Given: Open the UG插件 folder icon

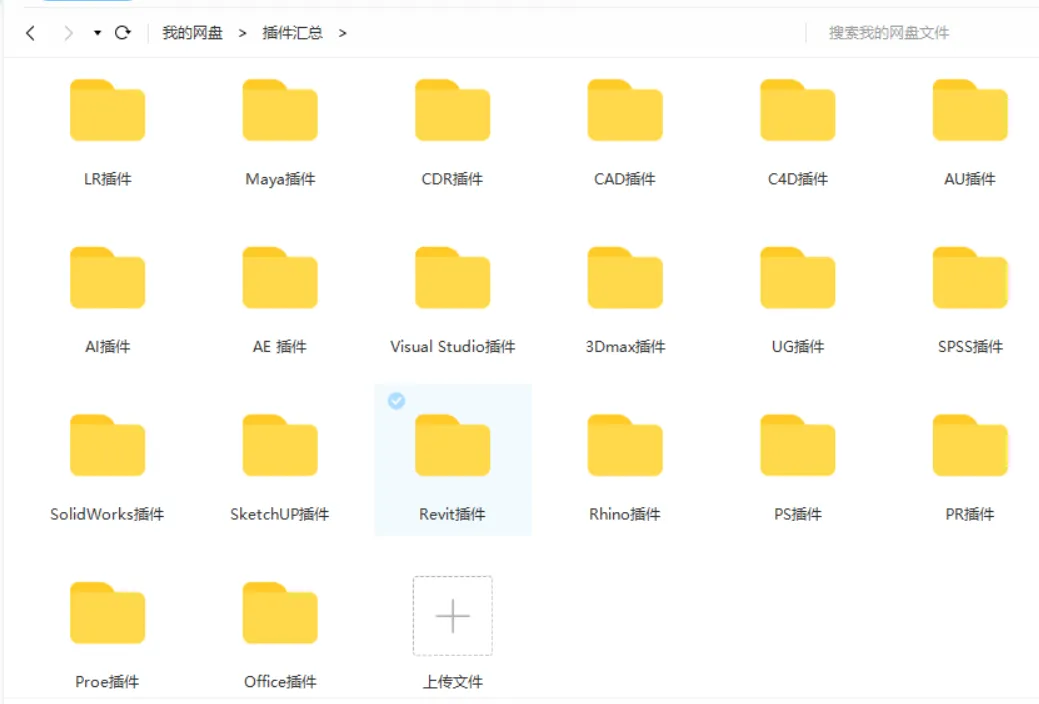Looking at the screenshot, I should pos(798,278).
